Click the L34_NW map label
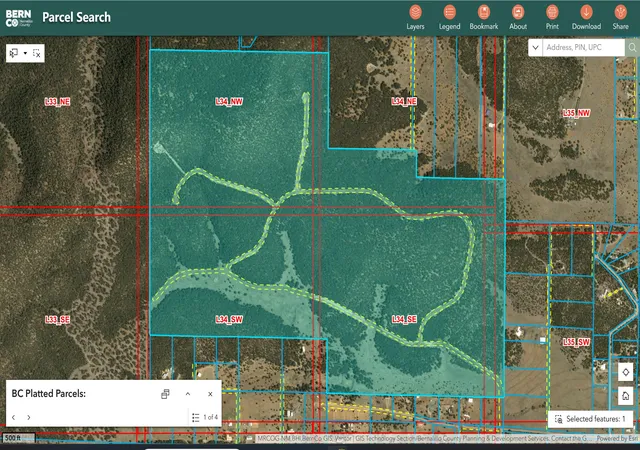Image resolution: width=640 pixels, height=450 pixels. click(229, 102)
